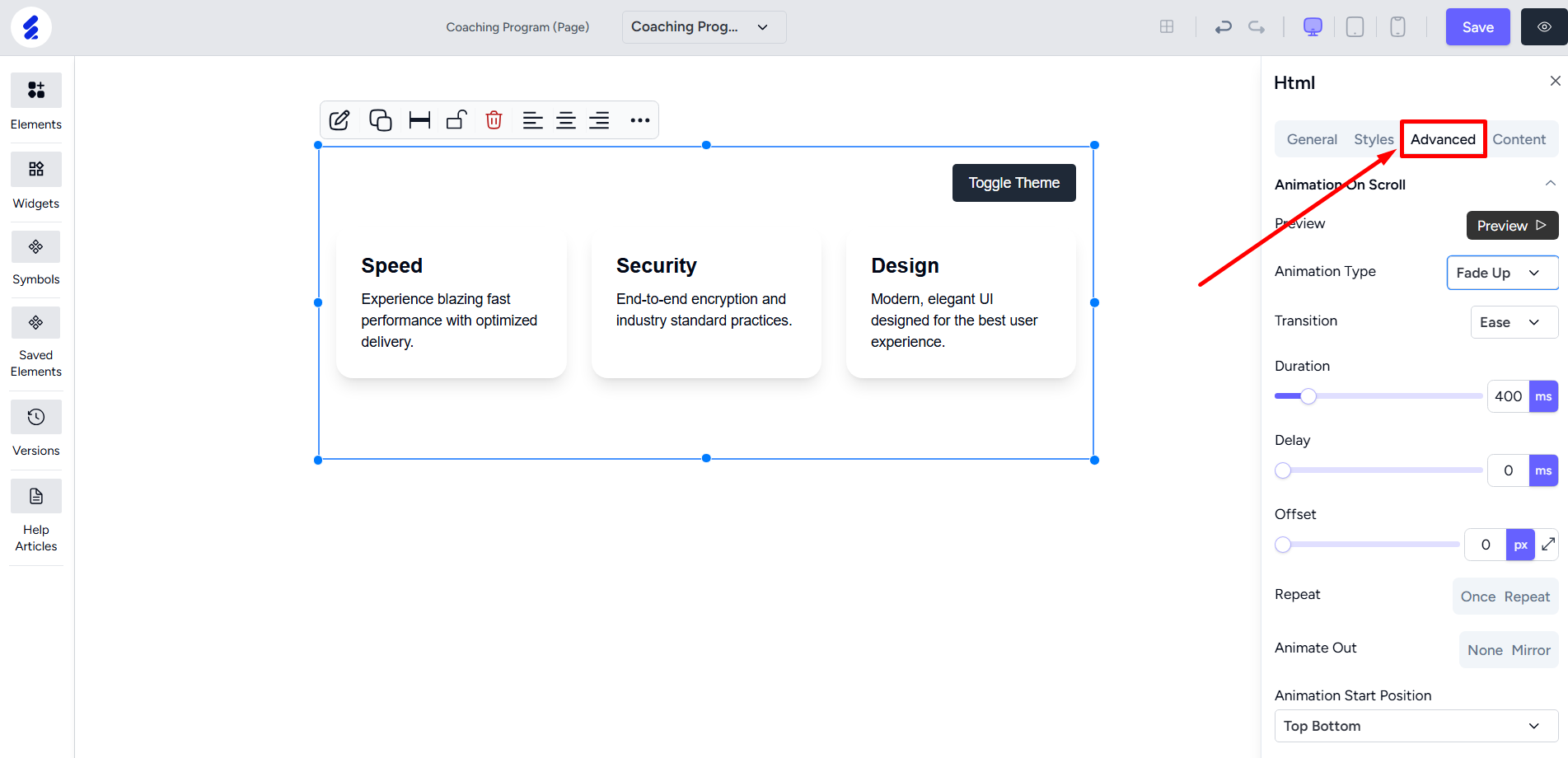
Task: Open page preview with eye icon
Action: (x=1544, y=27)
